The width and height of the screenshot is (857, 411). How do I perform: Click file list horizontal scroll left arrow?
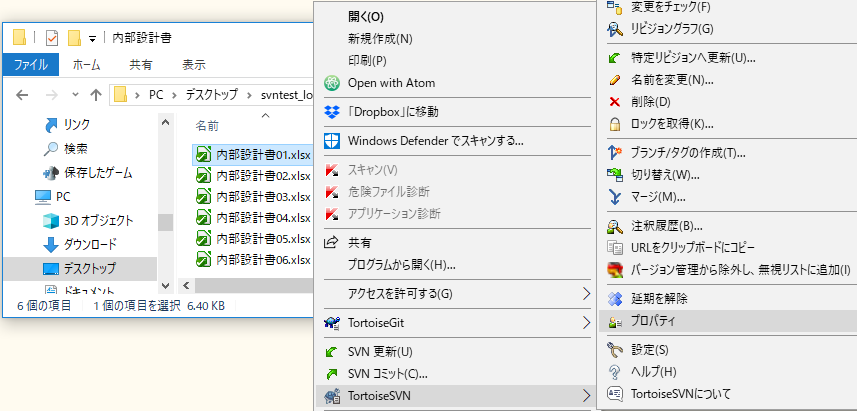[x=186, y=285]
